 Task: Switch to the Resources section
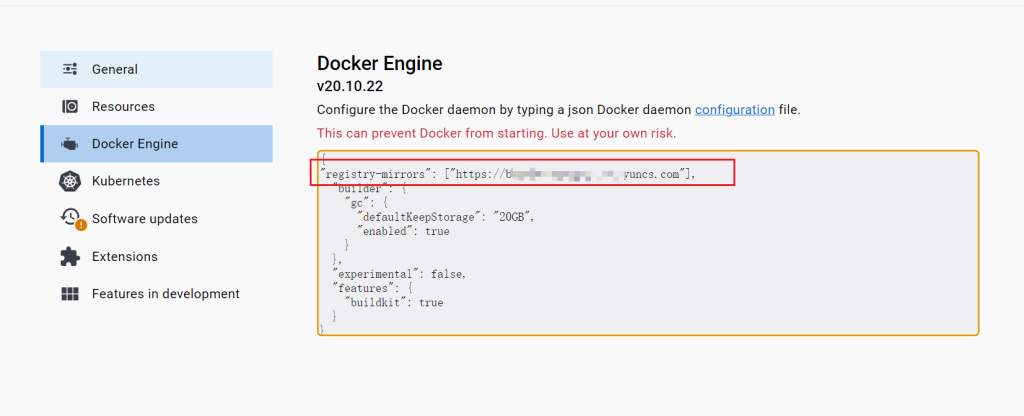tap(123, 107)
